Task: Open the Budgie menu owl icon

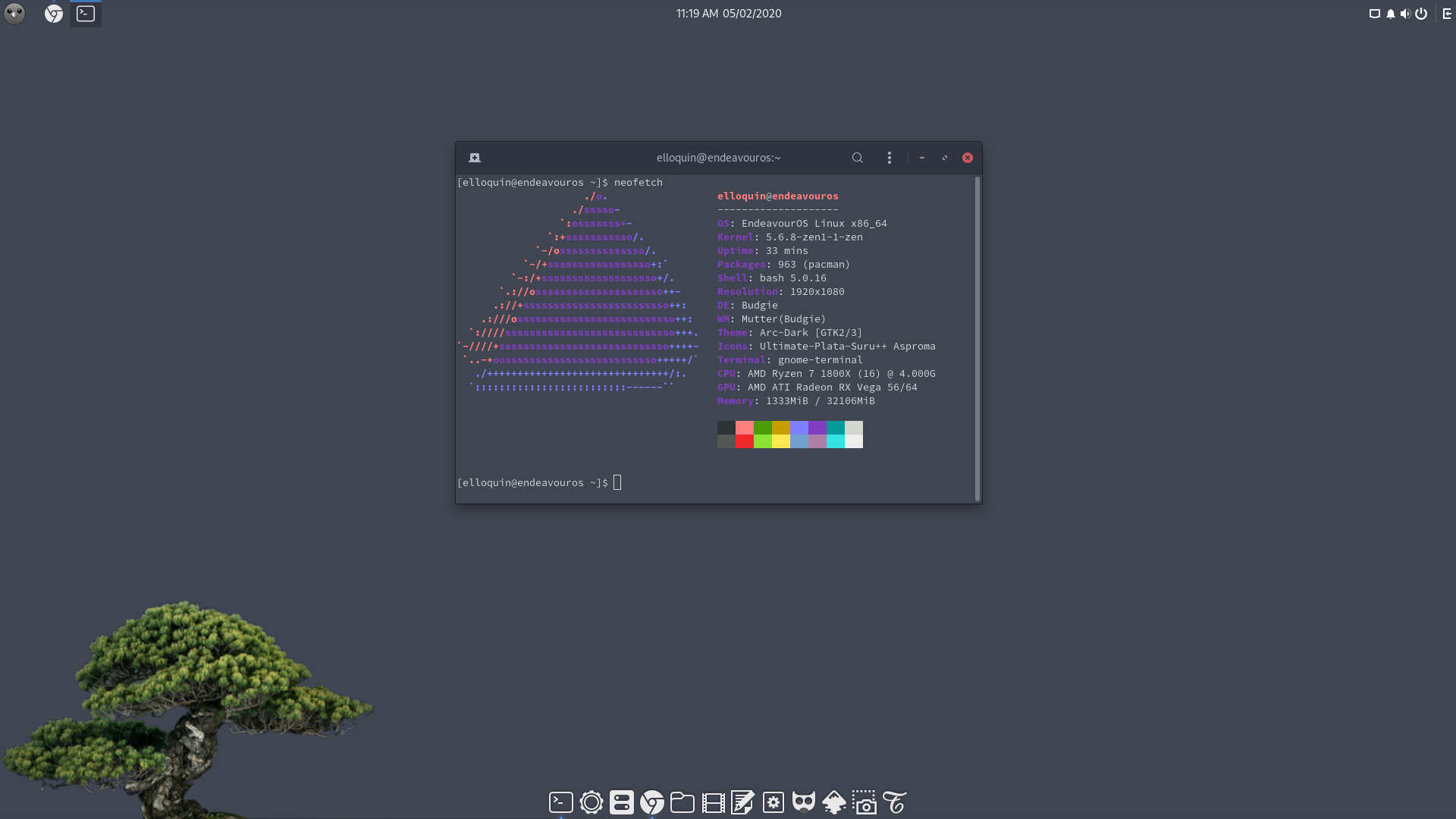Action: tap(14, 14)
